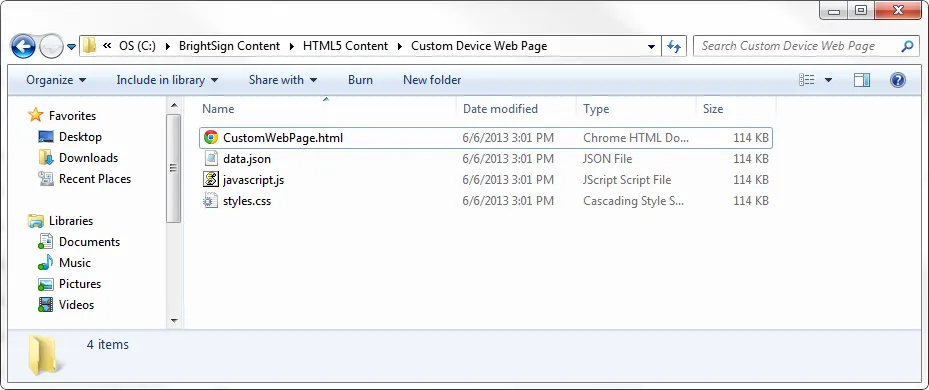Select Custom Device Web Page breadcrumb
This screenshot has height=390, width=929.
tap(479, 46)
